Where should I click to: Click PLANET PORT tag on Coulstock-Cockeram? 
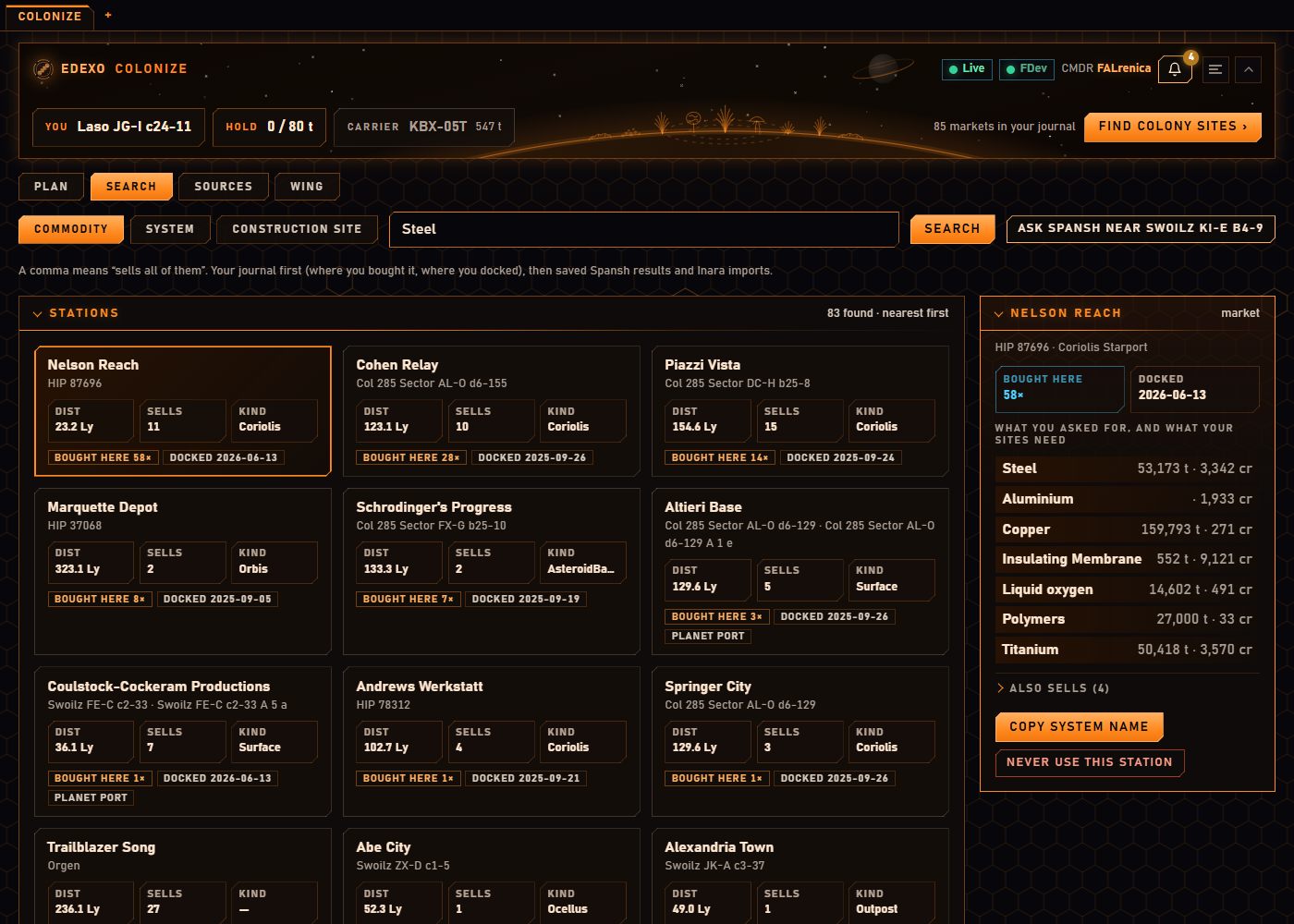coord(91,798)
